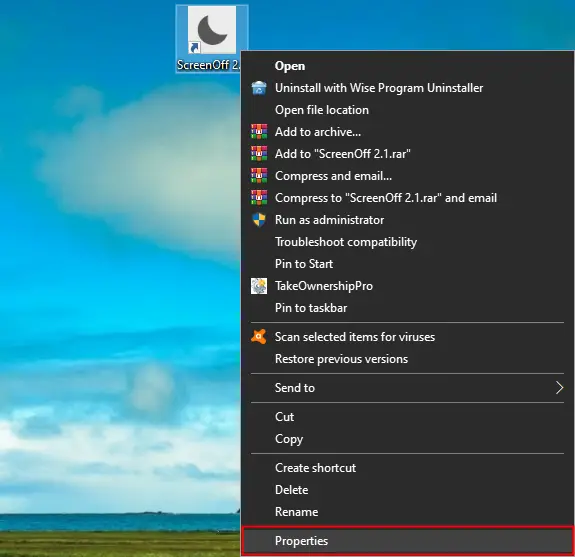Expand the Send to submenu arrow
The height and width of the screenshot is (557, 575).
[x=559, y=388]
